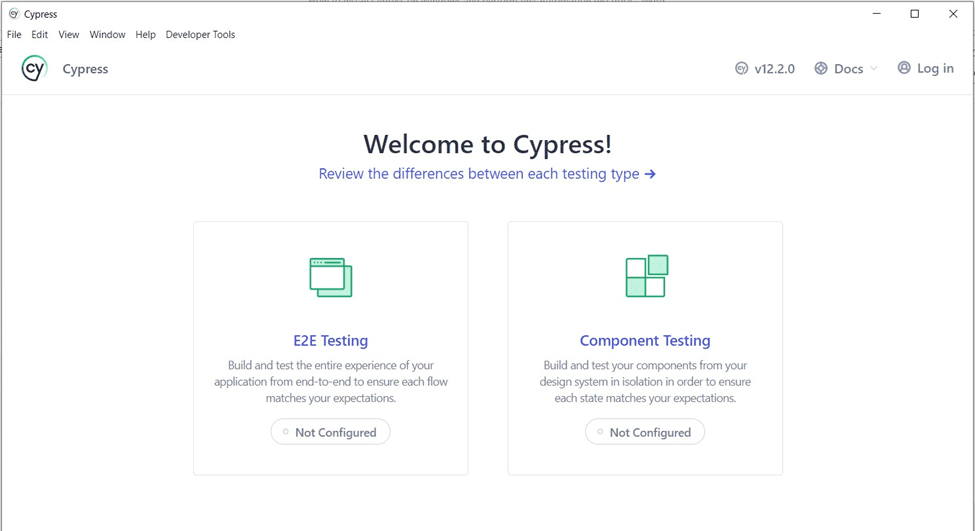Click the v12.2.0 version badge icon
This screenshot has width=975, height=531.
pyautogui.click(x=741, y=69)
